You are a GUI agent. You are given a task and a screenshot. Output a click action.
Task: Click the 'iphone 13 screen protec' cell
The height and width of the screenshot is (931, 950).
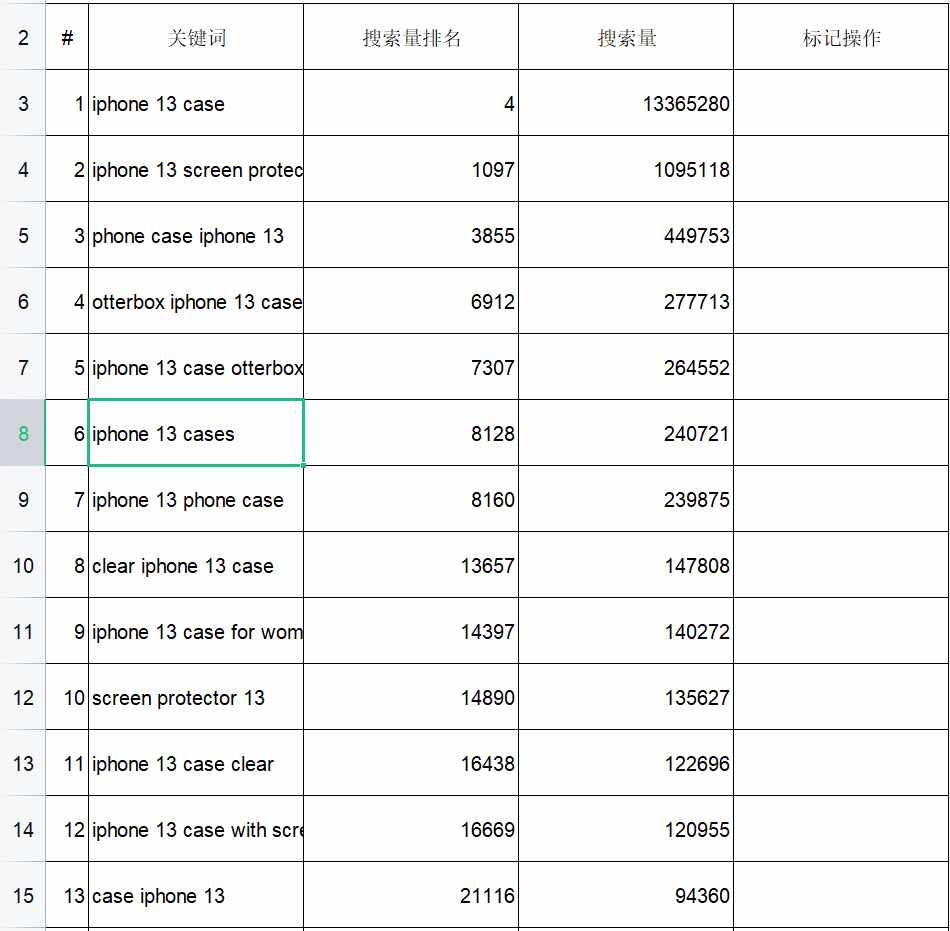pyautogui.click(x=196, y=169)
